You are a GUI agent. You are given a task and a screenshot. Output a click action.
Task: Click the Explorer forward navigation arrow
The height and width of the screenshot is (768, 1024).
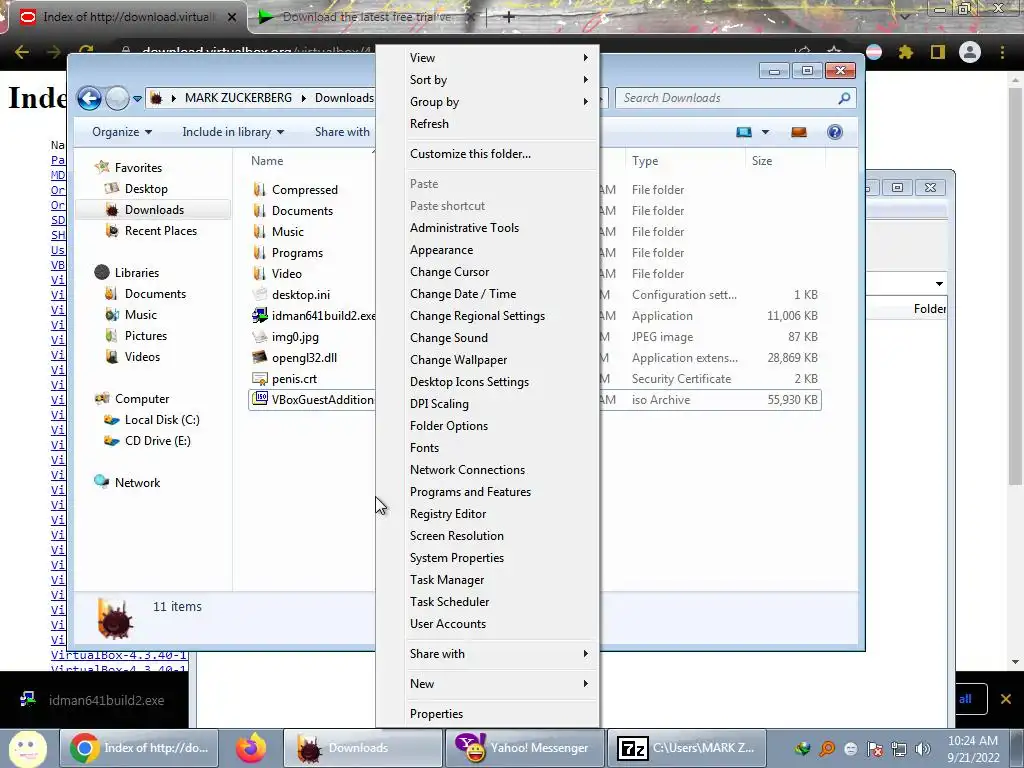pyautogui.click(x=118, y=99)
